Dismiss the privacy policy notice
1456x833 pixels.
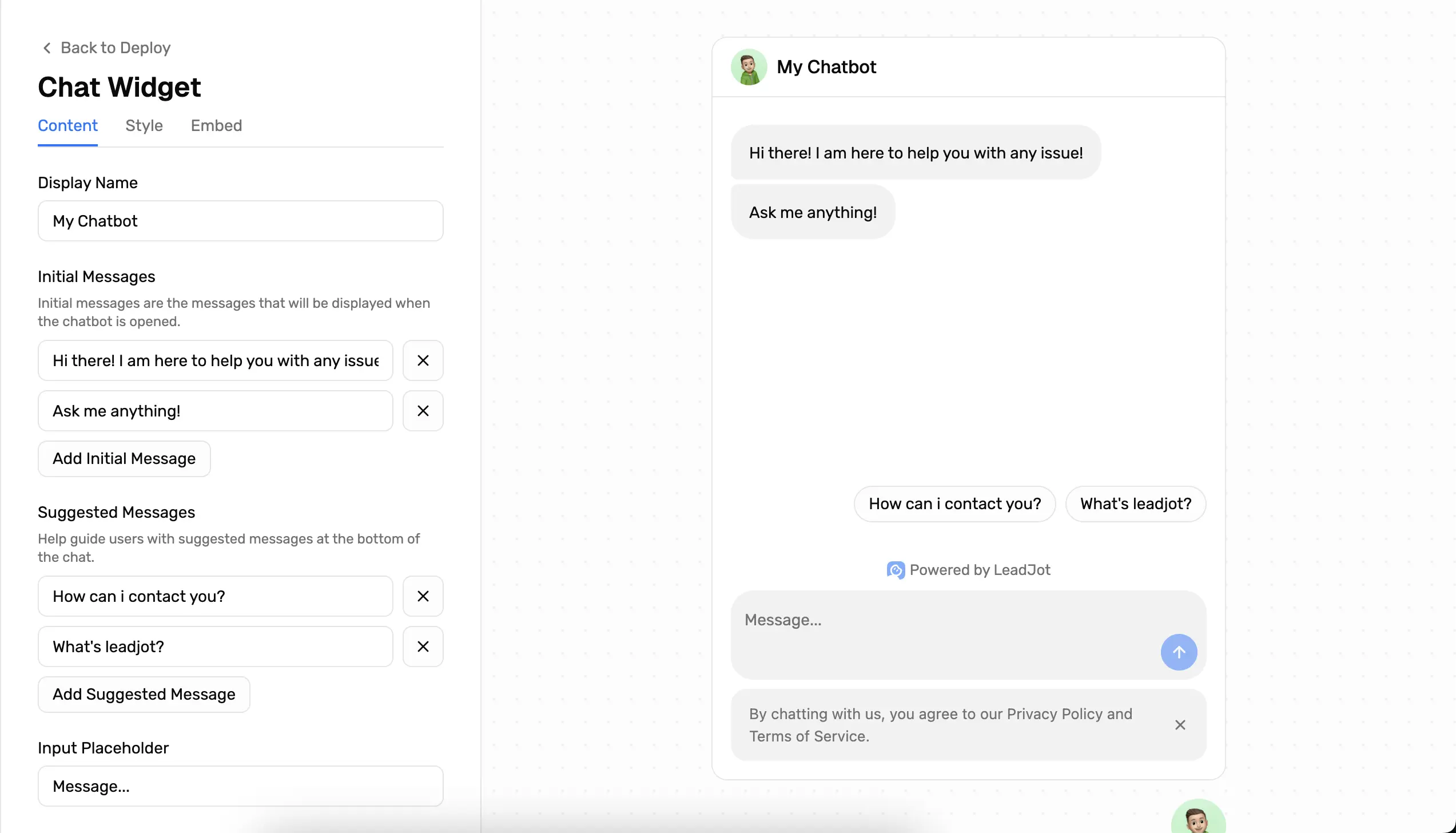click(1180, 724)
